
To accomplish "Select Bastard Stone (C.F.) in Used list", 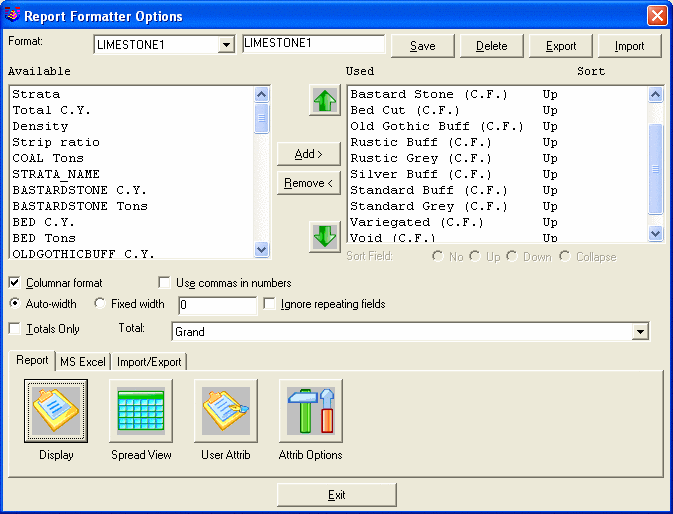I will [497, 94].
